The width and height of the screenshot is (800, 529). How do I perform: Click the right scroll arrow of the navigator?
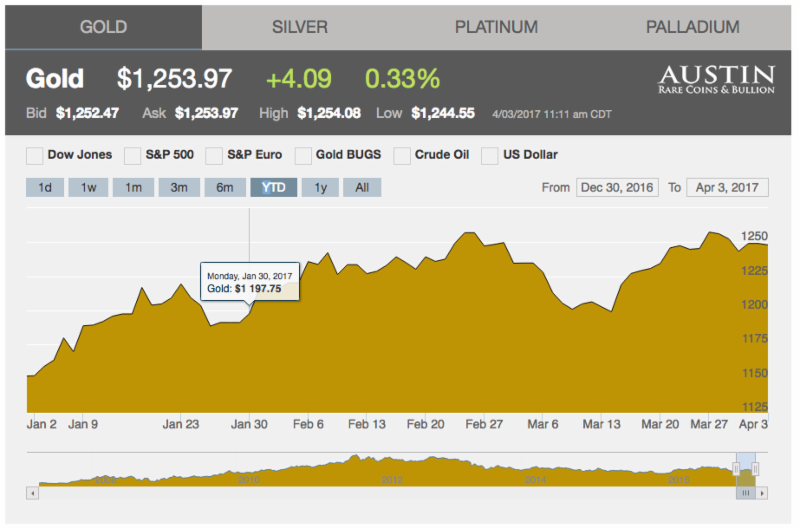[x=763, y=493]
